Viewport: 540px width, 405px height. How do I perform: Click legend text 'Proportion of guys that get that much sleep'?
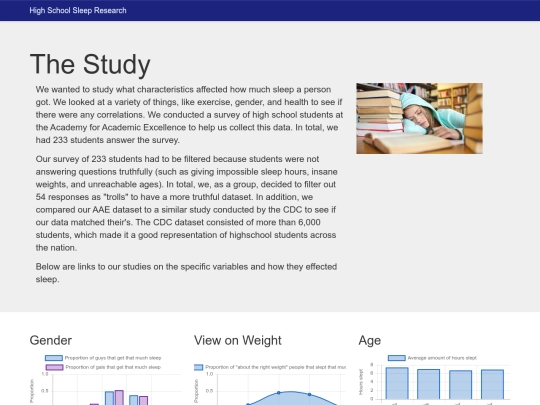click(x=113, y=358)
